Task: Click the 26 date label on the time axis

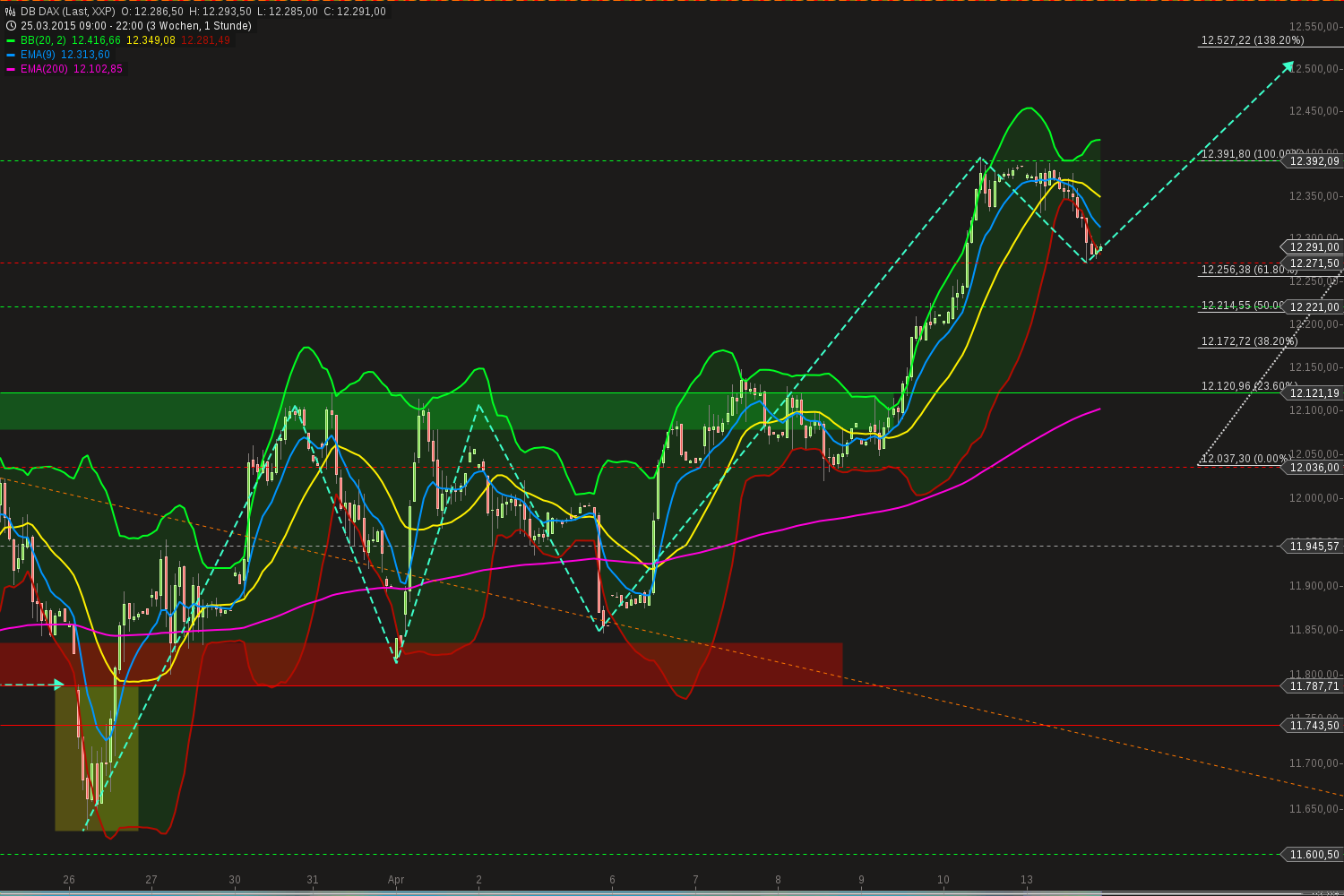Action: pyautogui.click(x=69, y=880)
